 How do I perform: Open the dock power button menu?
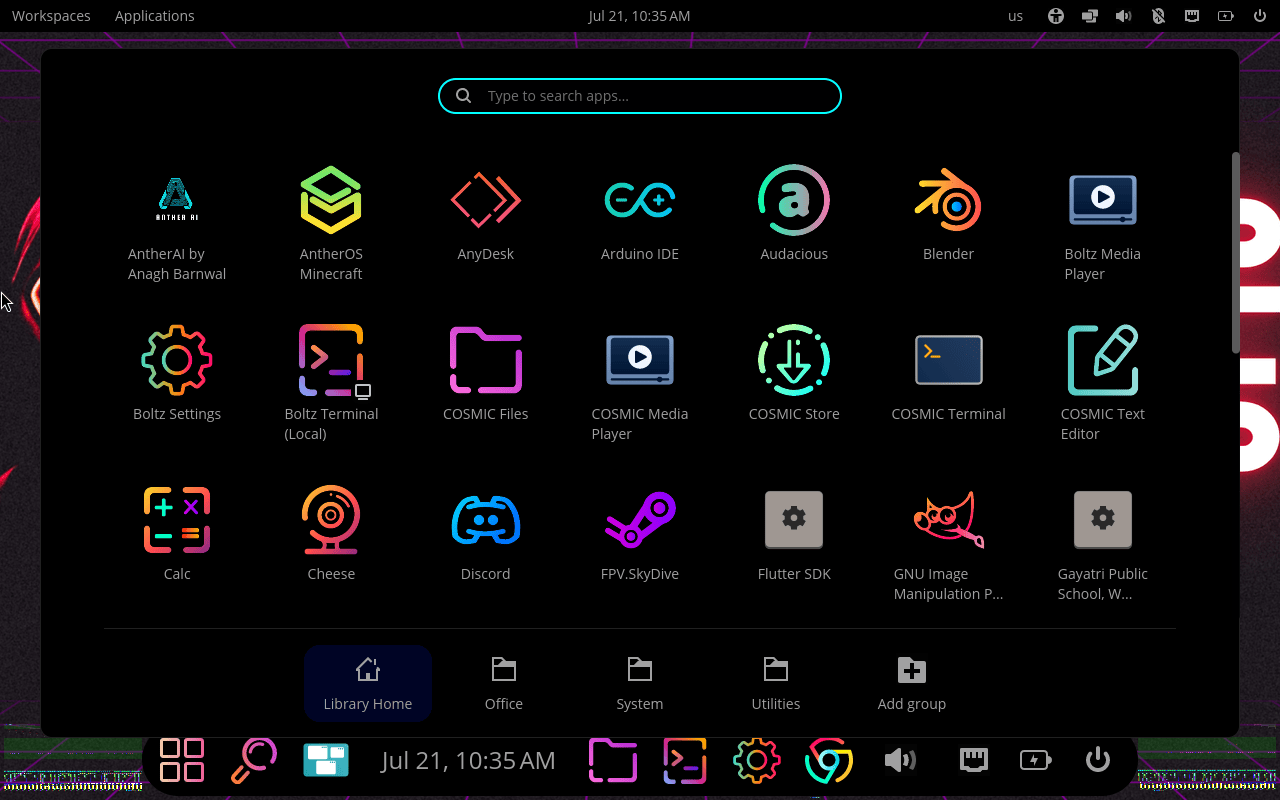tap(1098, 760)
